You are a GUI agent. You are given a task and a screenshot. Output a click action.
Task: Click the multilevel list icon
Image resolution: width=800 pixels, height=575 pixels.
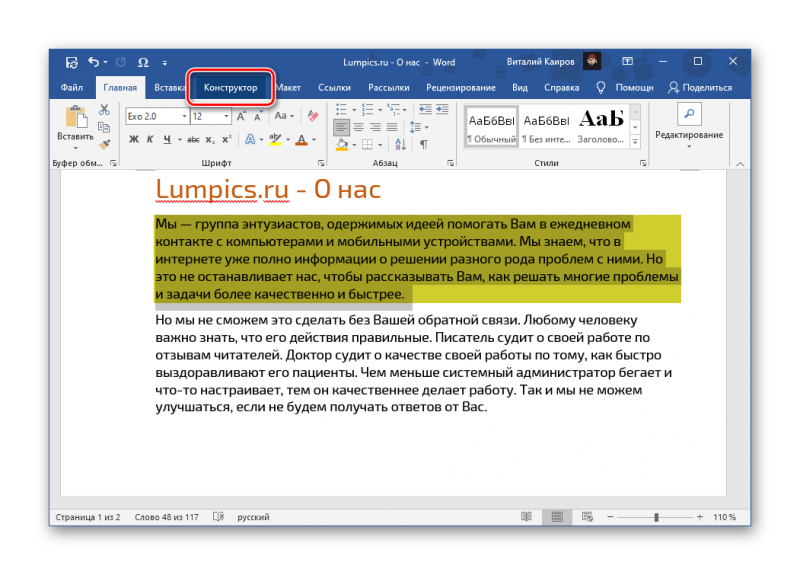coord(393,109)
